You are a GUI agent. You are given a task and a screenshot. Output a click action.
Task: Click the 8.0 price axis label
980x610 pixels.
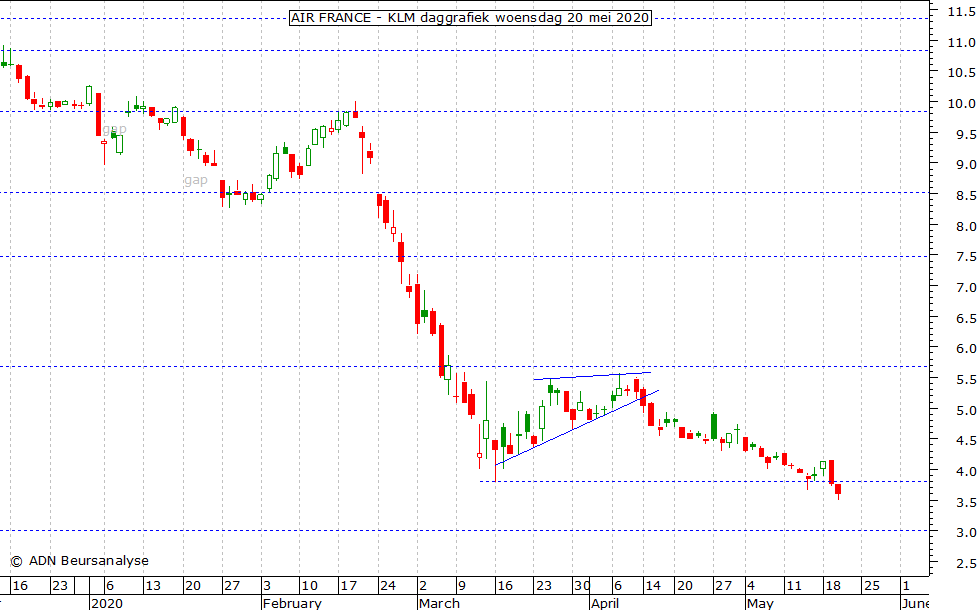pos(966,226)
